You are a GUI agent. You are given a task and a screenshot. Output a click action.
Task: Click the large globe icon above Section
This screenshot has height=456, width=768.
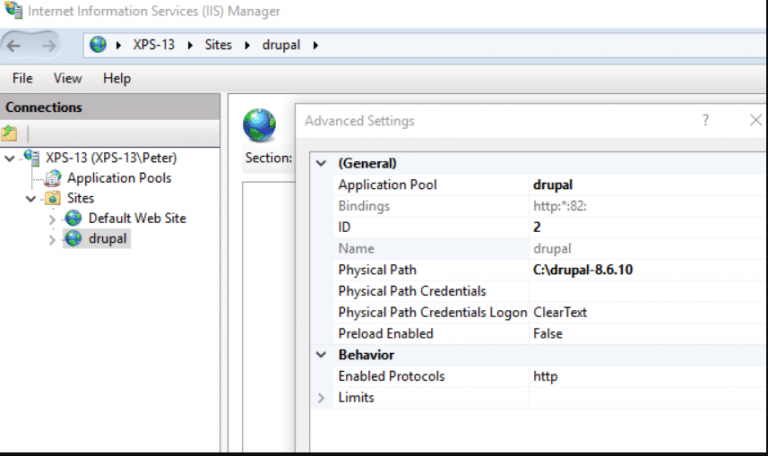[260, 125]
